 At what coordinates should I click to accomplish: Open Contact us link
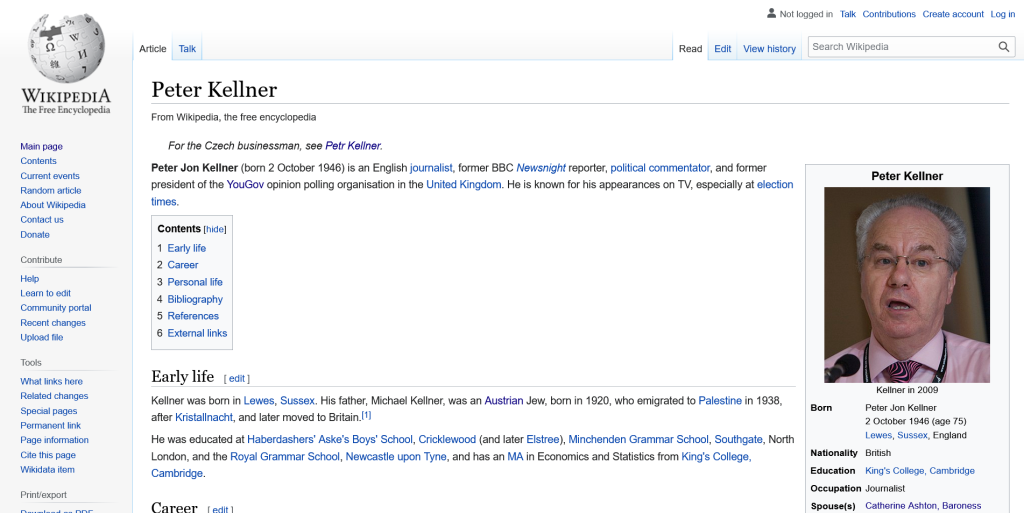click(x=42, y=219)
